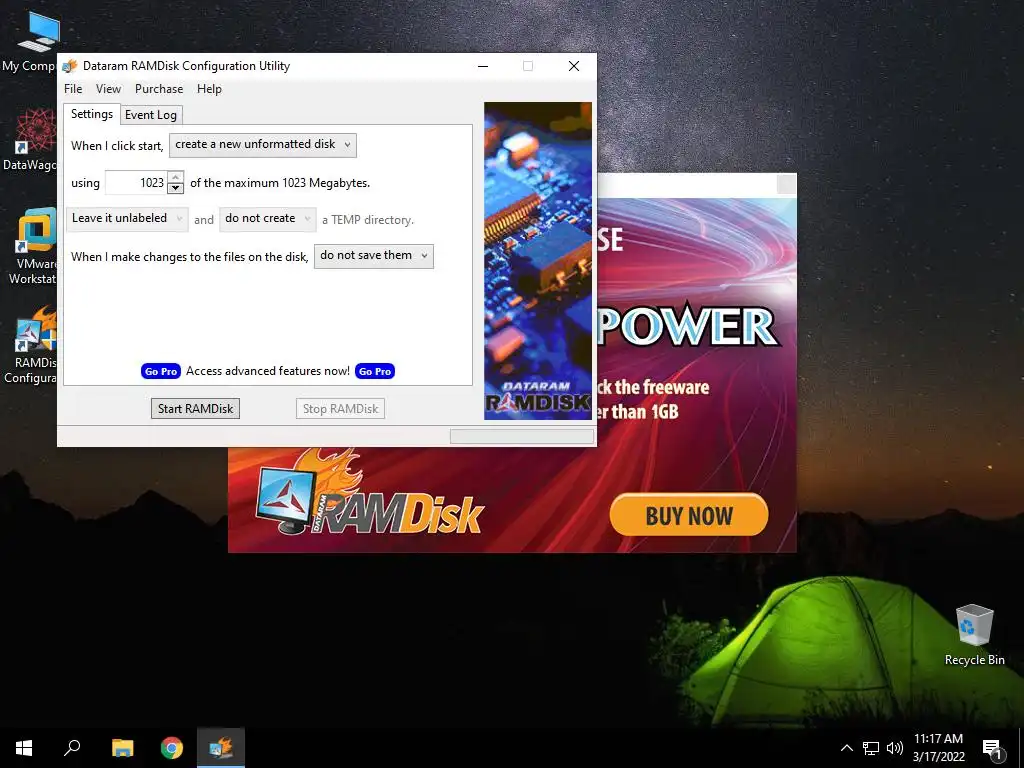Increase disk size with up spinner arrow
Image resolution: width=1024 pixels, height=768 pixels.
[x=175, y=177]
